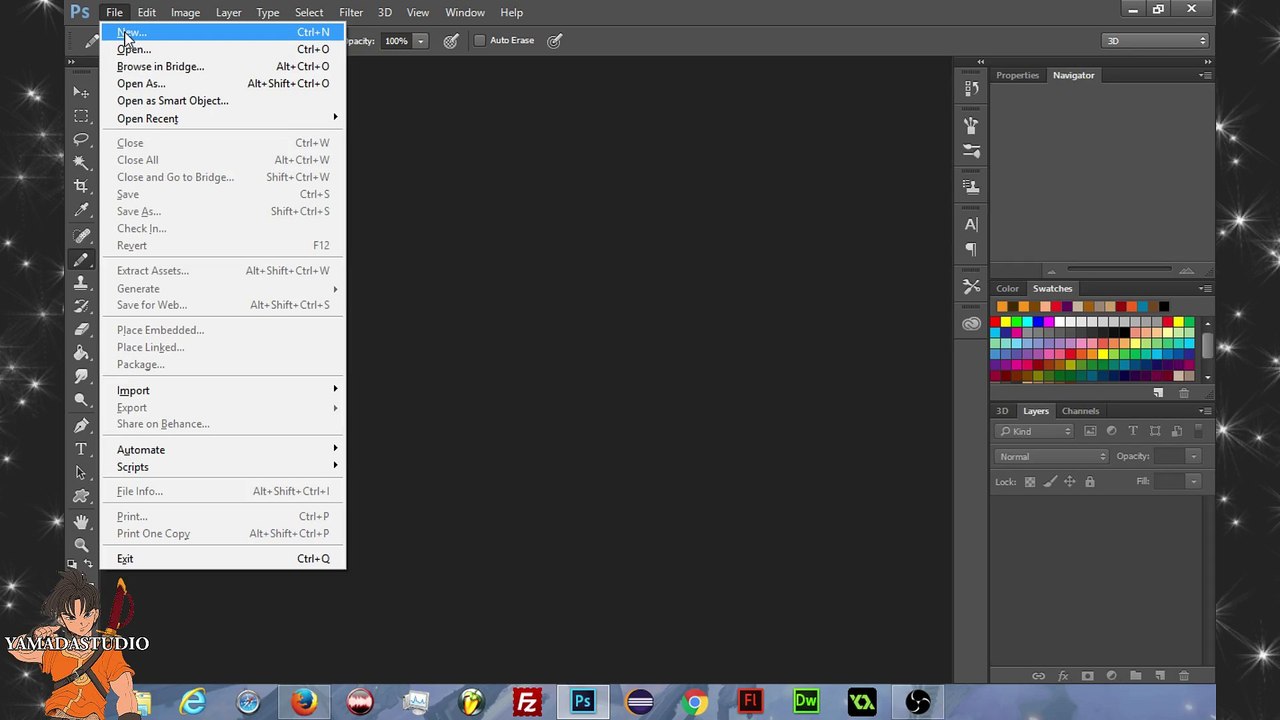Image resolution: width=1280 pixels, height=720 pixels.
Task: Create new swatch in Swatches panel
Action: pyautogui.click(x=1158, y=393)
